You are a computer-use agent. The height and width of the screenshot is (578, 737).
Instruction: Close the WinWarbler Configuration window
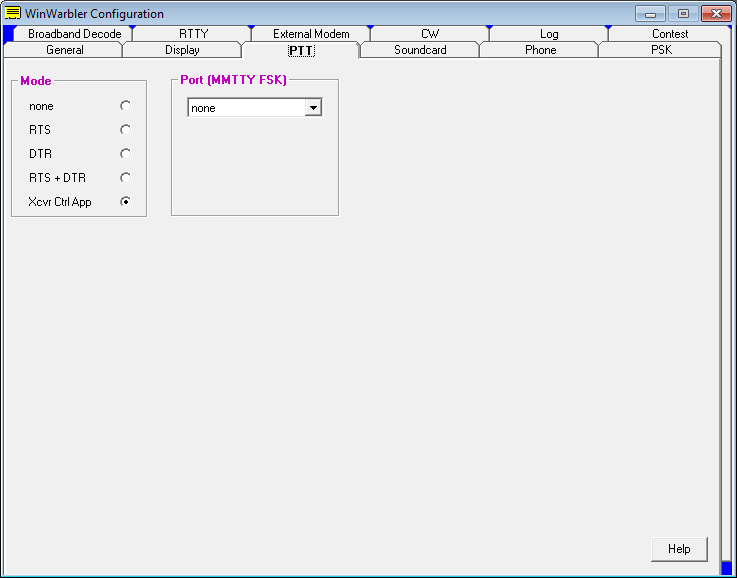[x=716, y=14]
